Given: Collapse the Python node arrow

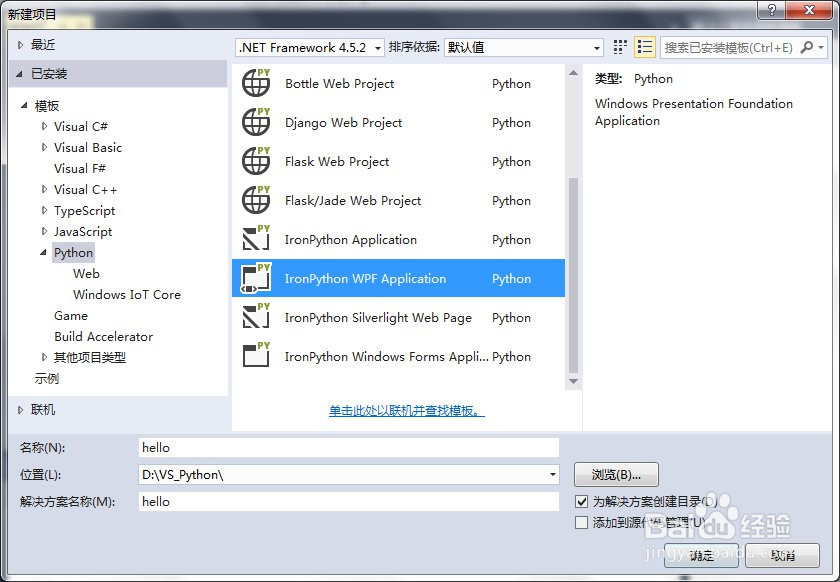Looking at the screenshot, I should pos(43,252).
